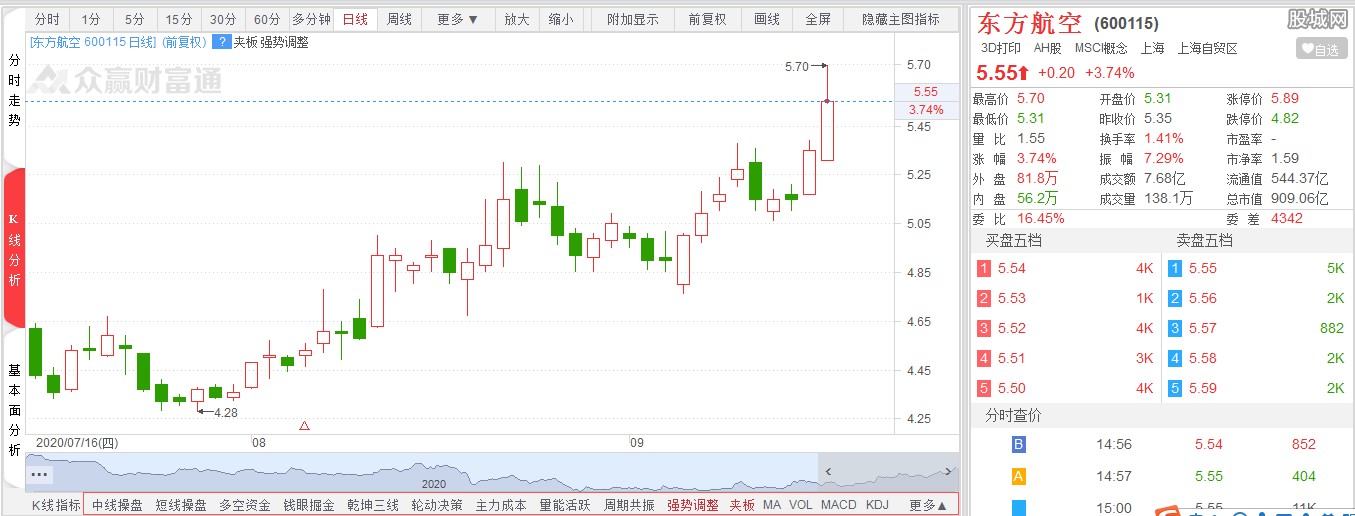Click the 东方航空 stock name heading
1355x516 pixels.
[1029, 21]
